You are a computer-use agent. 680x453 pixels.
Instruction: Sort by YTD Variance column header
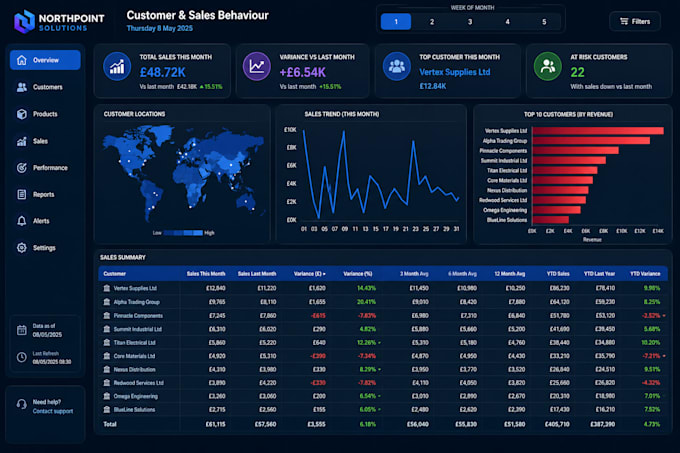point(645,274)
